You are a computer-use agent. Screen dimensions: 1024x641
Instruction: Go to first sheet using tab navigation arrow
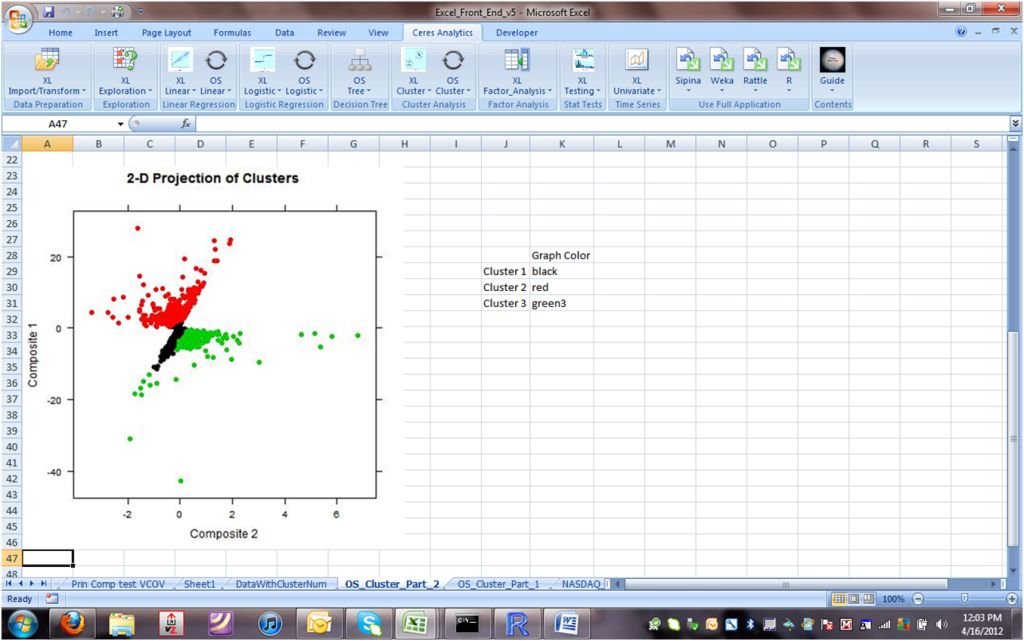10,584
